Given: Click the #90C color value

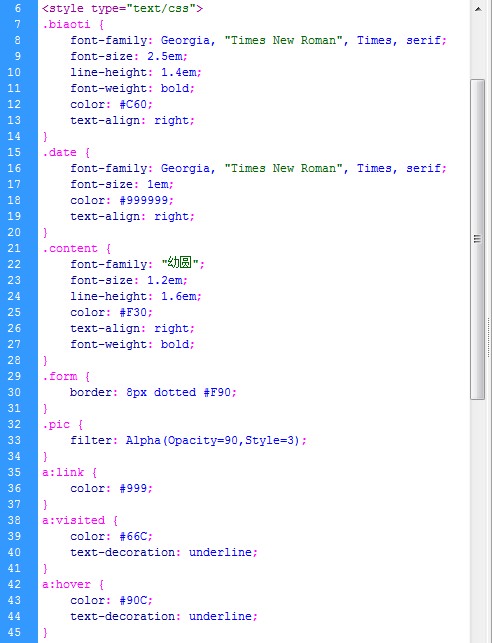Looking at the screenshot, I should (x=133, y=600).
